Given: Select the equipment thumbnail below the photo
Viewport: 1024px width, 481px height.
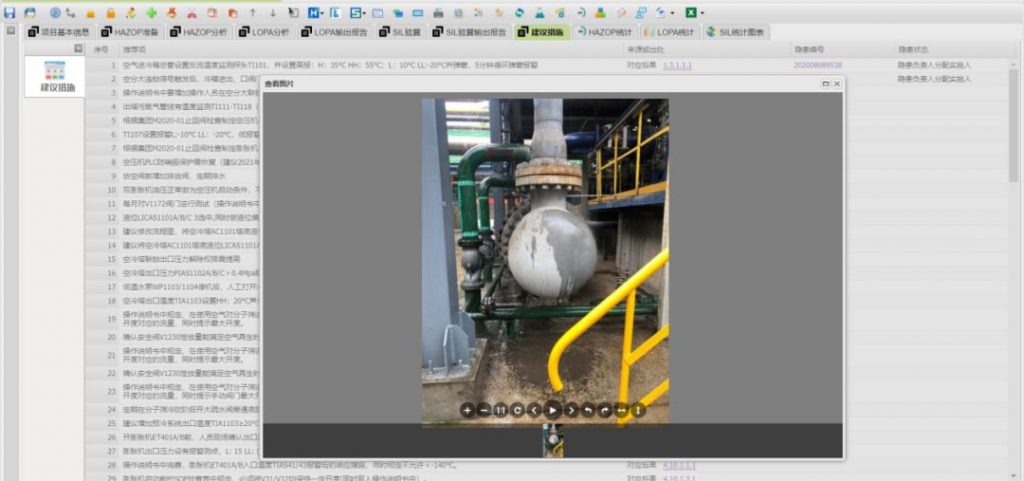Looking at the screenshot, I should tap(552, 441).
